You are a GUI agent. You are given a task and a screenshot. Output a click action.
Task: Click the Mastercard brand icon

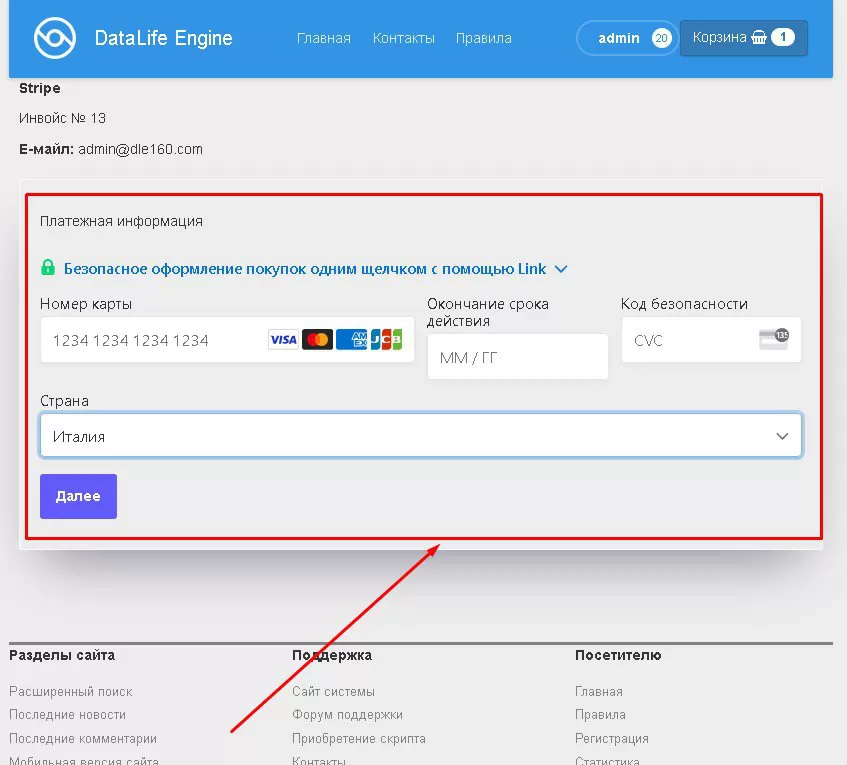(x=318, y=340)
